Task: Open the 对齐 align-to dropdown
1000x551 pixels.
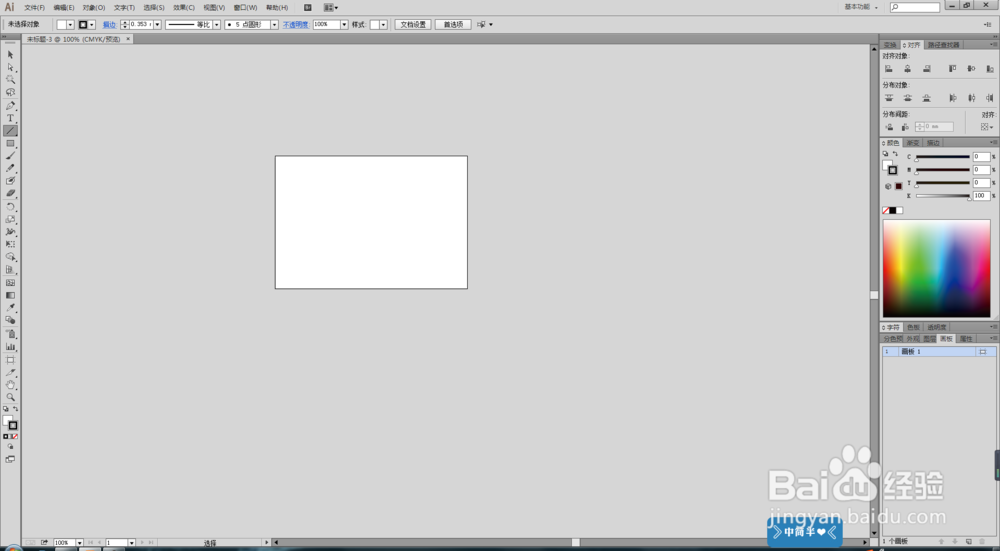Action: pyautogui.click(x=987, y=127)
